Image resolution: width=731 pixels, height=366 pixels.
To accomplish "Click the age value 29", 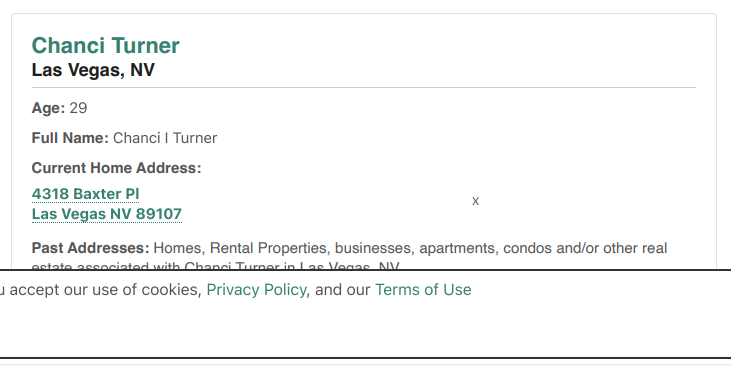I will (78, 108).
